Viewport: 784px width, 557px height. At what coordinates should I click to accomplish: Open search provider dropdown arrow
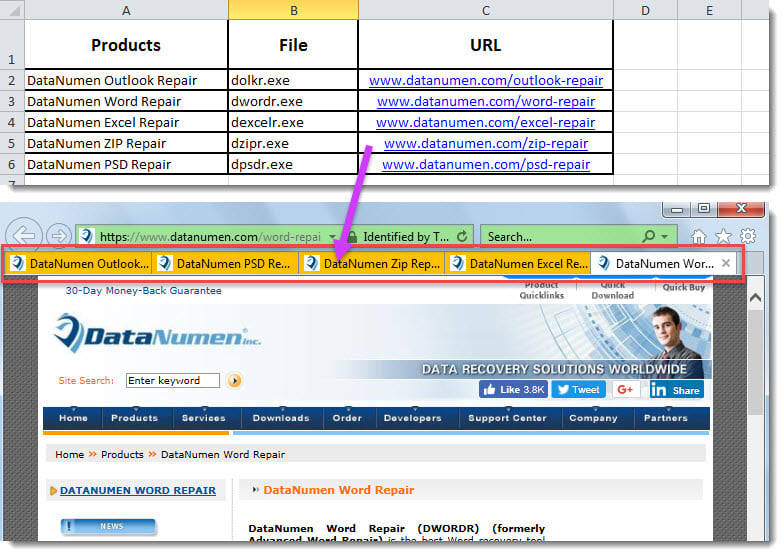pos(665,236)
